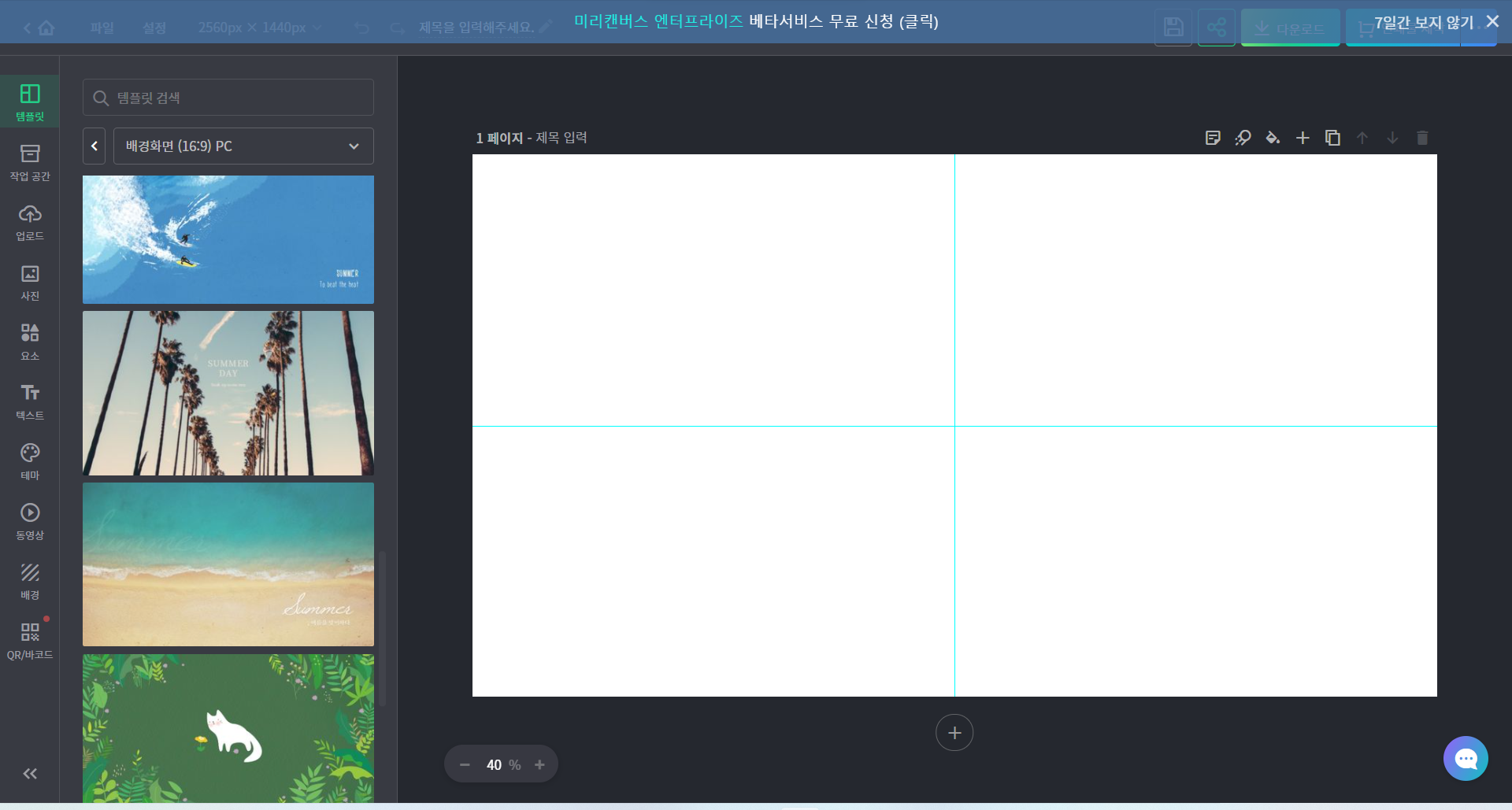
Task: Open the 동영상 video panel
Action: 30,521
